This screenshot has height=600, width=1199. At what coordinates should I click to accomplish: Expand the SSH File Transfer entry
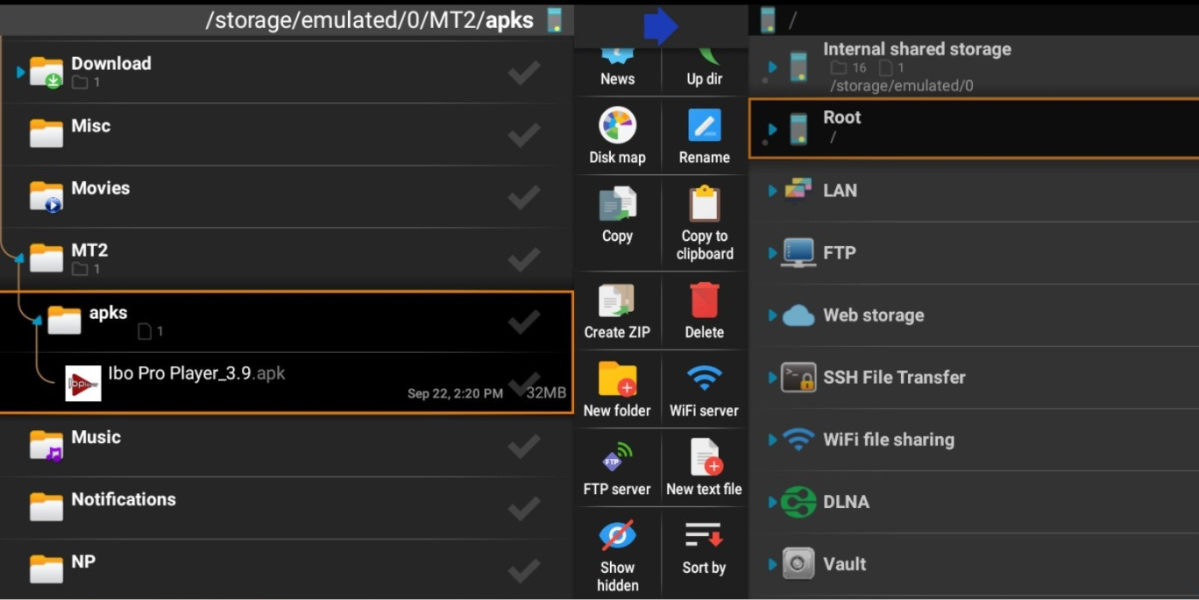pyautogui.click(x=770, y=377)
